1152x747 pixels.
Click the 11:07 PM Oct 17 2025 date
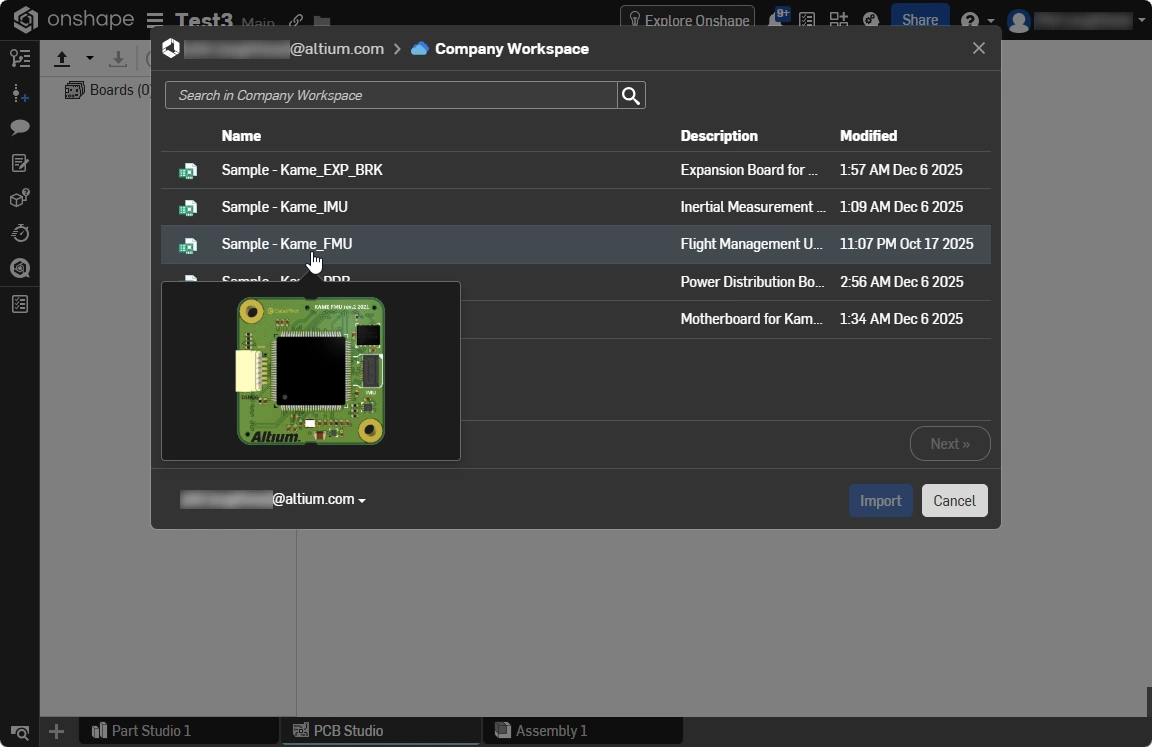pos(907,244)
